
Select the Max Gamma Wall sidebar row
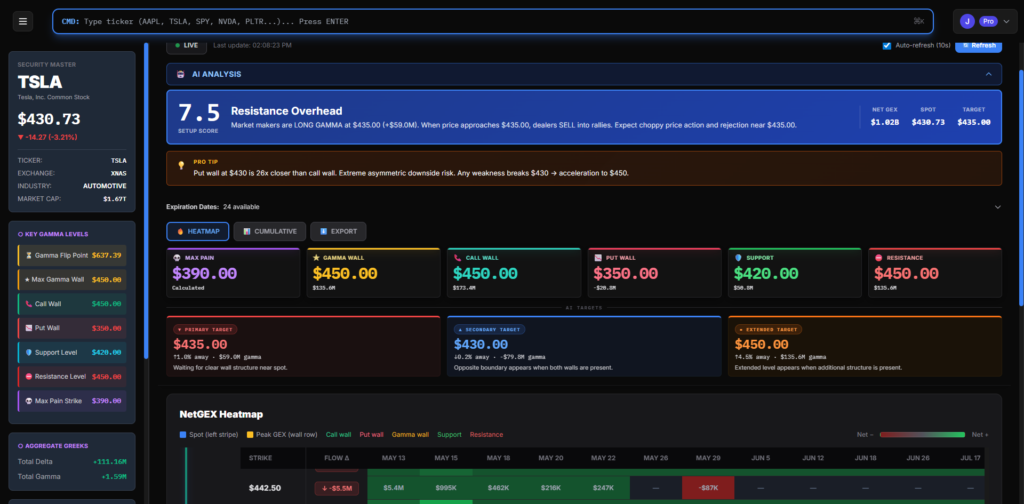click(72, 279)
